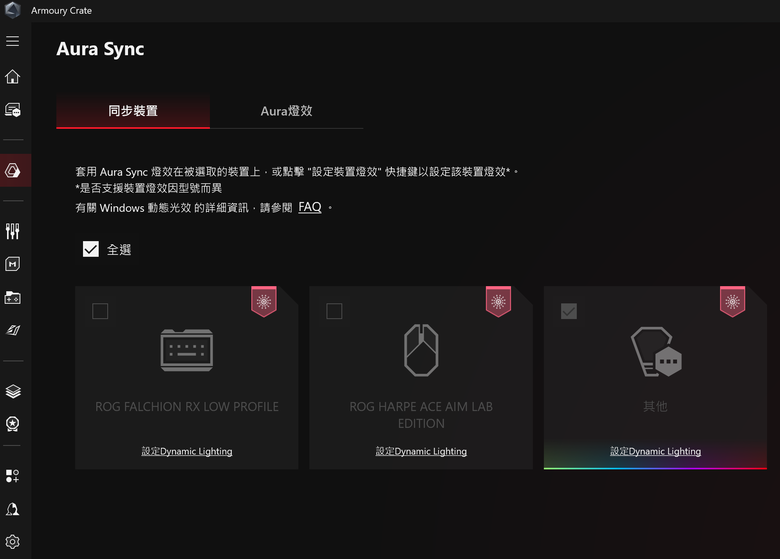Click the red lighting badge on 其他 card
This screenshot has height=559, width=780.
[732, 301]
